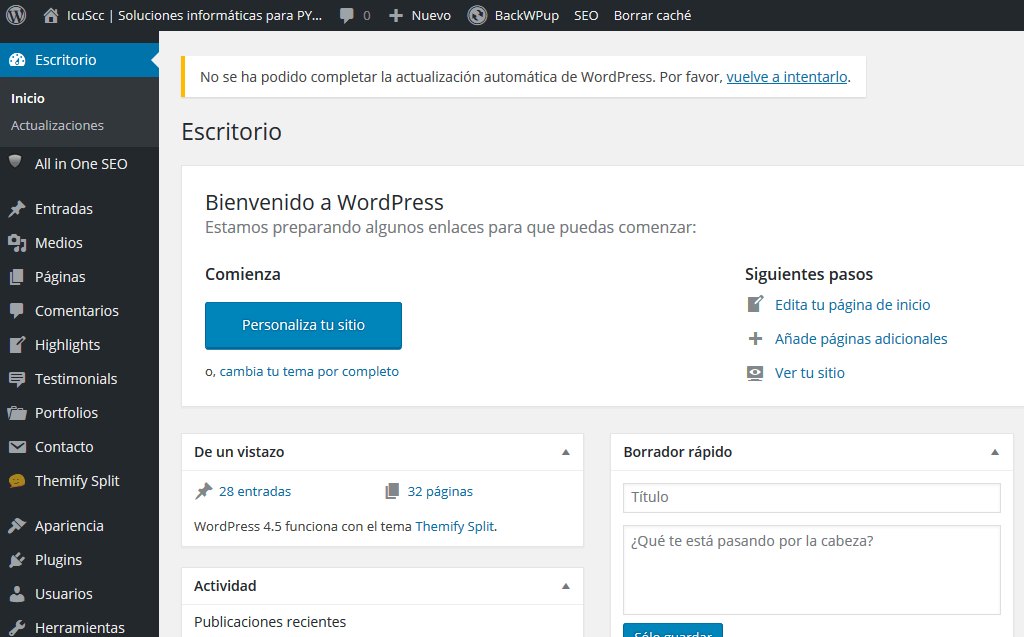Click the vuelve a intentarlo link

point(787,77)
